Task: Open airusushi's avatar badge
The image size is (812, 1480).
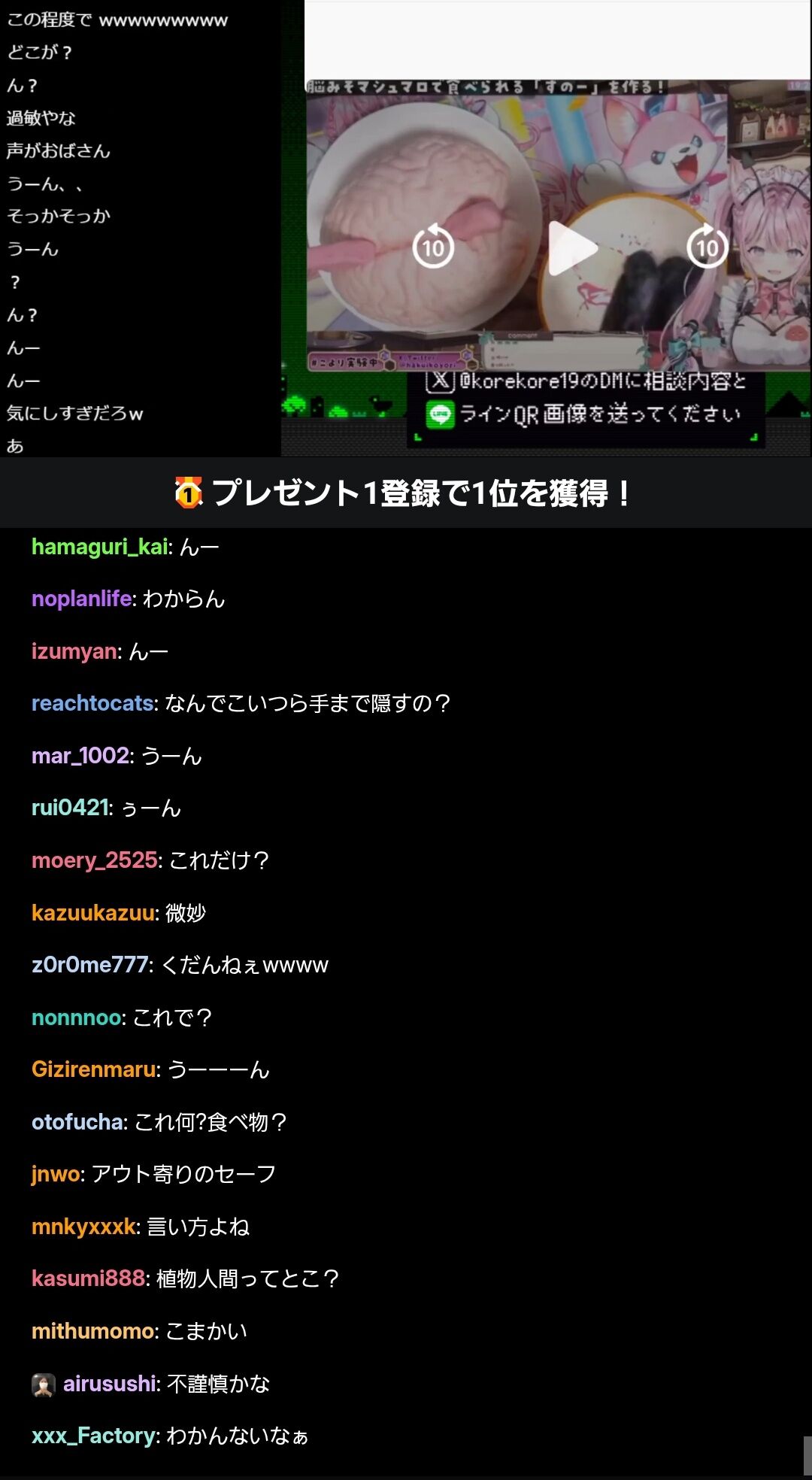Action: click(x=44, y=1384)
